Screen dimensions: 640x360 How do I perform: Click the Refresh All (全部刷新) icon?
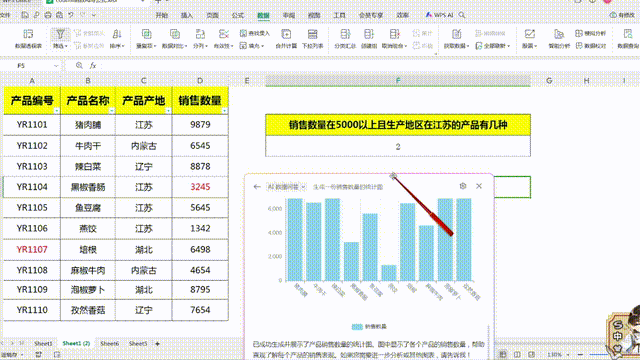(479, 46)
